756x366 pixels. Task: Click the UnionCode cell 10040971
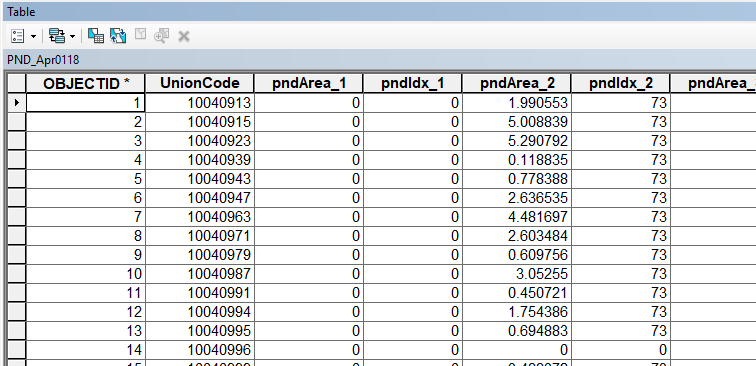(x=200, y=236)
